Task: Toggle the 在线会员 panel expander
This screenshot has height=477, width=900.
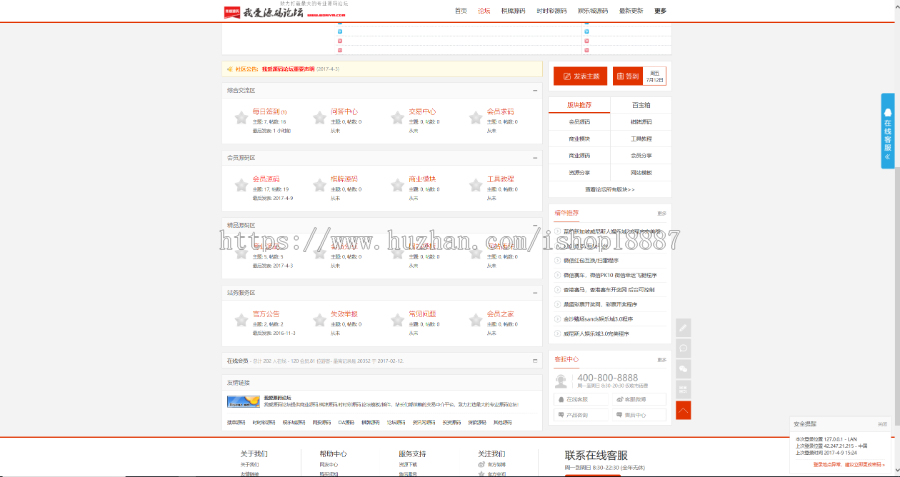Action: (x=535, y=361)
